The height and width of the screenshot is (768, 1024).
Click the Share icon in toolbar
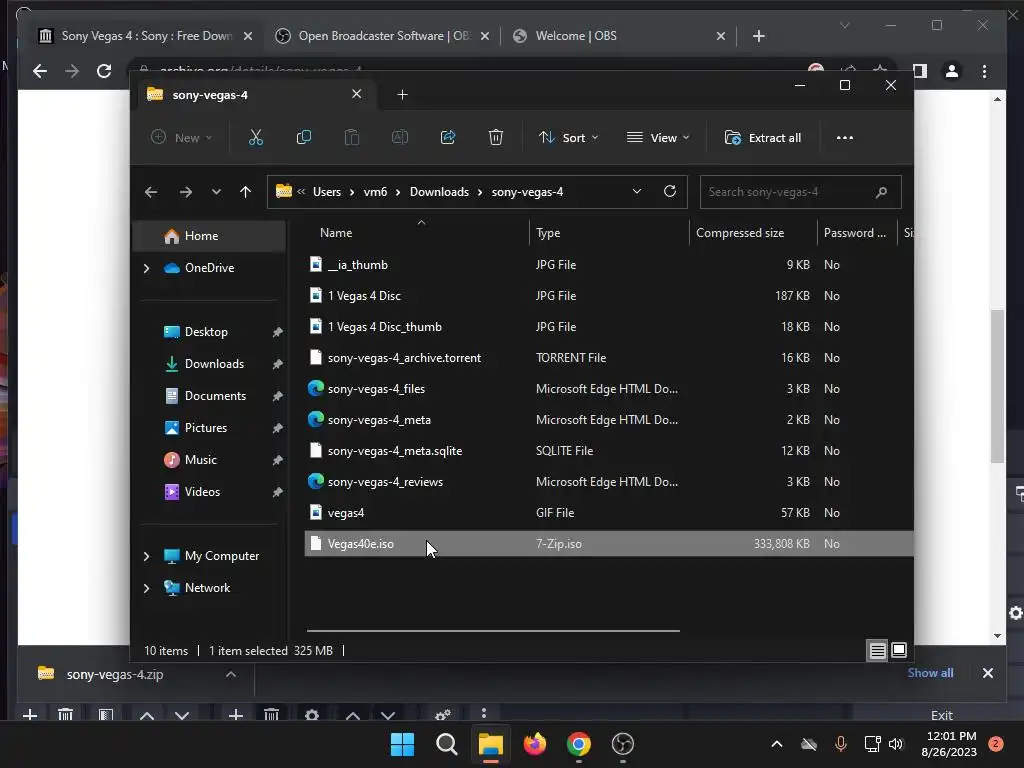(448, 137)
